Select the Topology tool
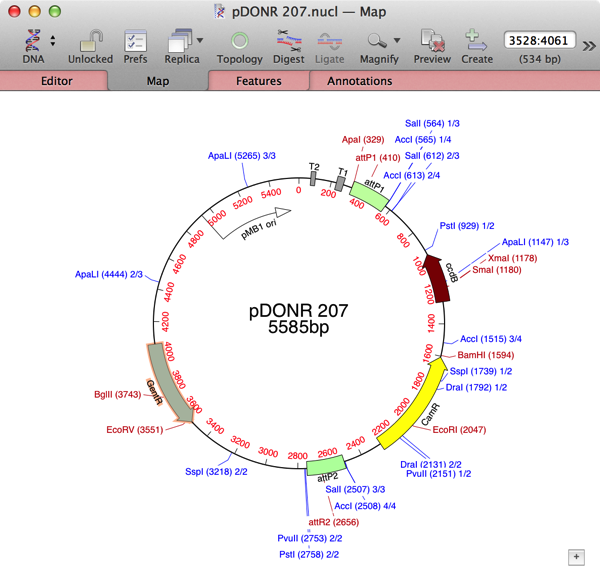 [x=240, y=41]
